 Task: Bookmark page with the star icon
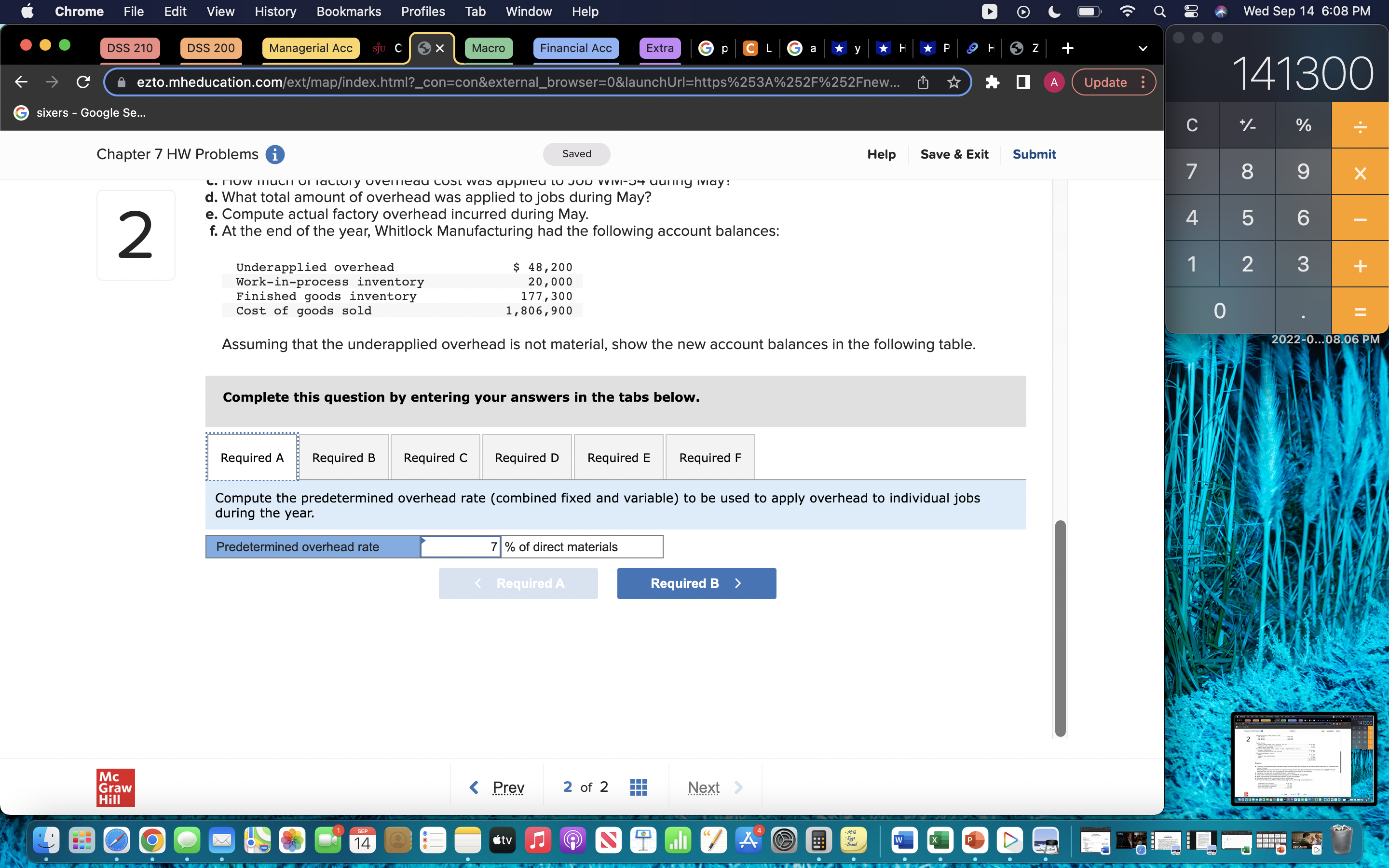954,82
